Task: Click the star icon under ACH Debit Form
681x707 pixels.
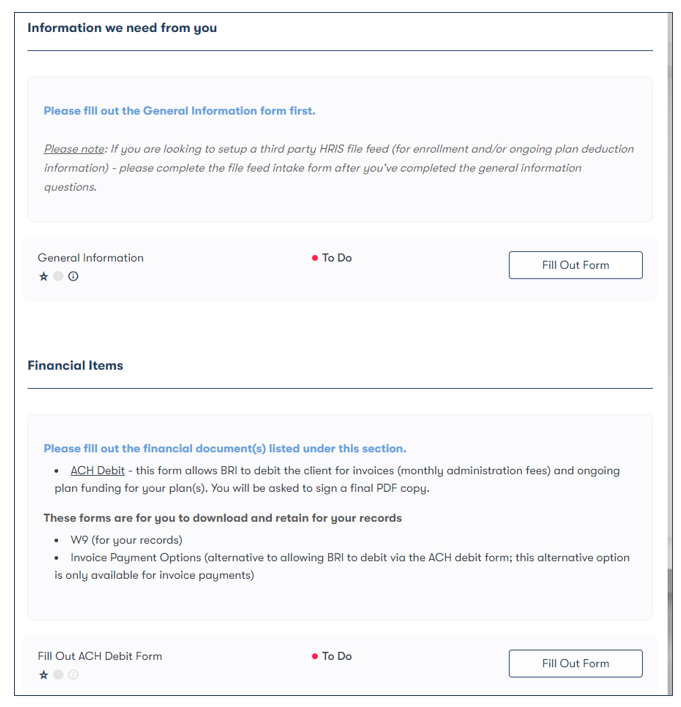Action: [x=43, y=675]
